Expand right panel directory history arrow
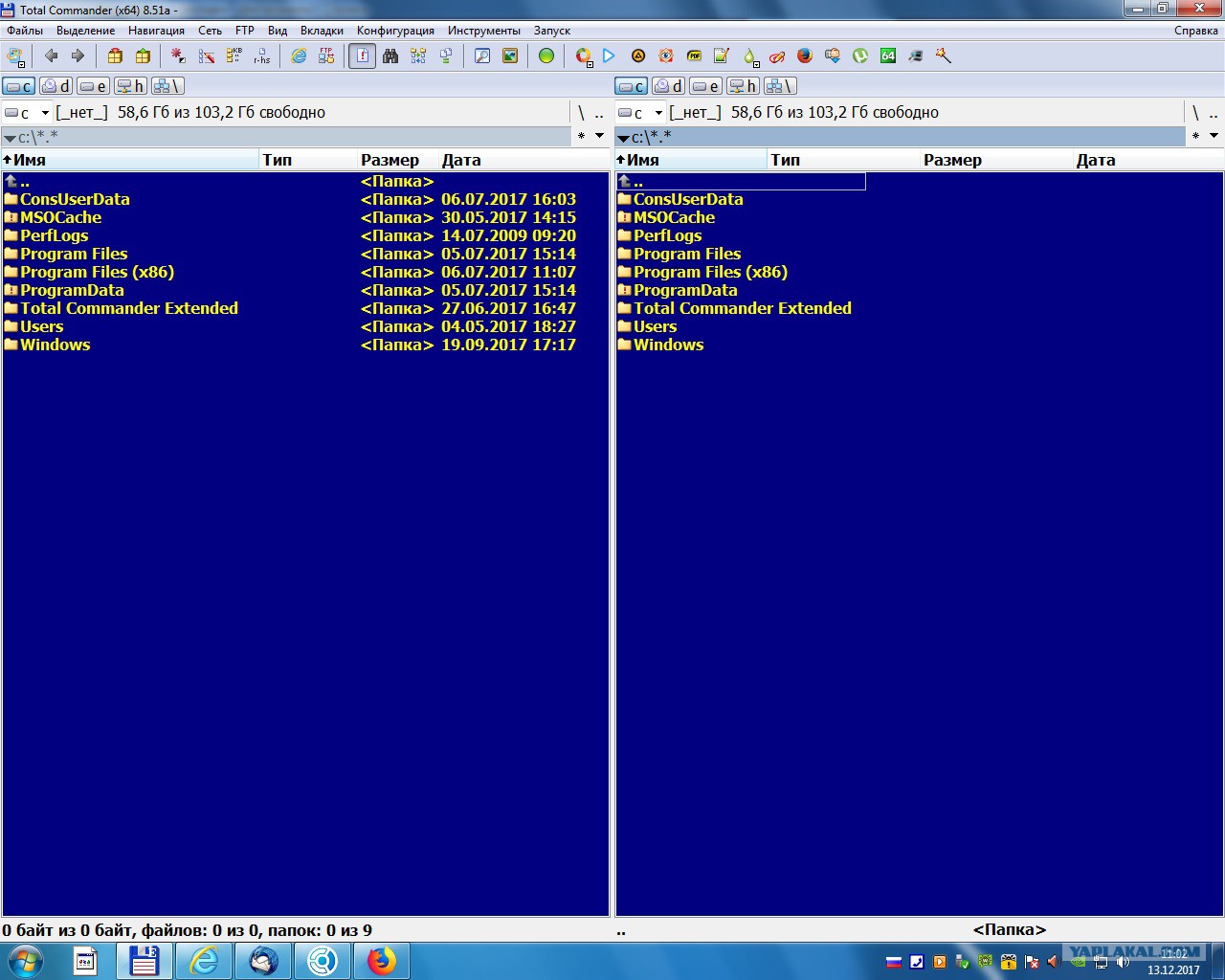Image resolution: width=1225 pixels, height=980 pixels. point(1214,136)
